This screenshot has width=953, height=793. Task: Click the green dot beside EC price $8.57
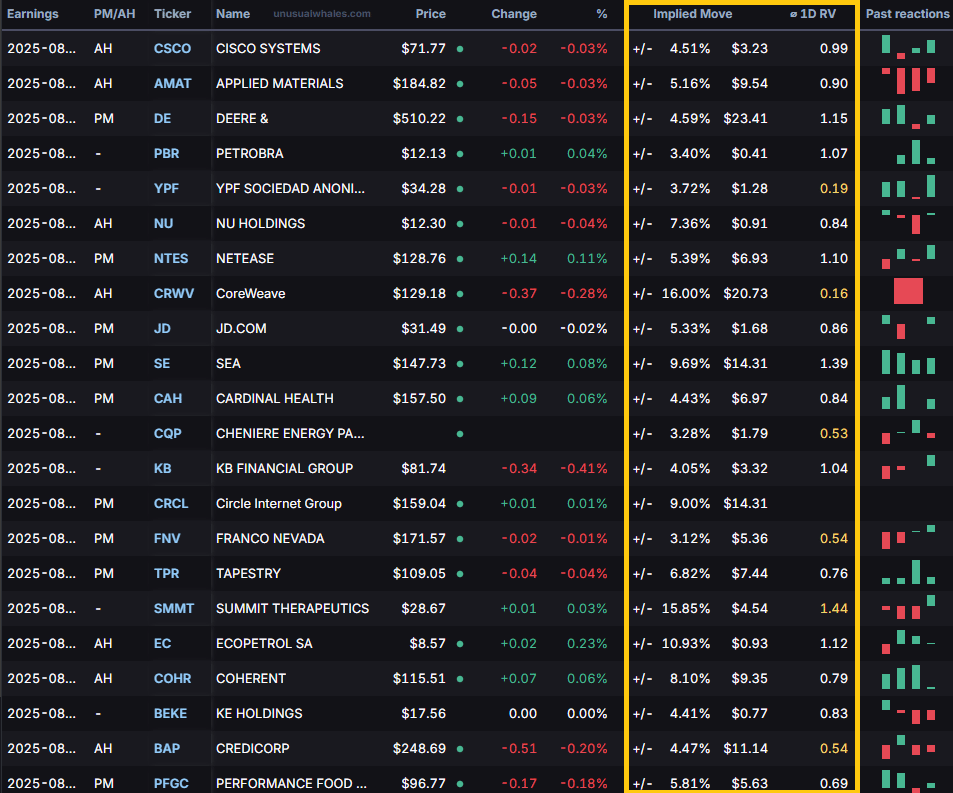pyautogui.click(x=460, y=644)
